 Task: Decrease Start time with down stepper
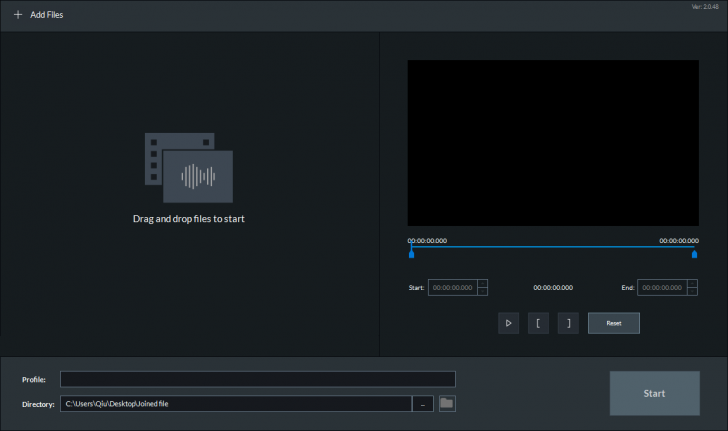[482, 292]
